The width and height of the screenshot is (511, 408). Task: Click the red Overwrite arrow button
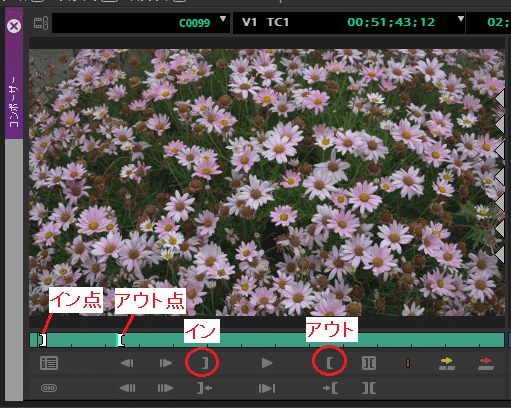coord(486,363)
